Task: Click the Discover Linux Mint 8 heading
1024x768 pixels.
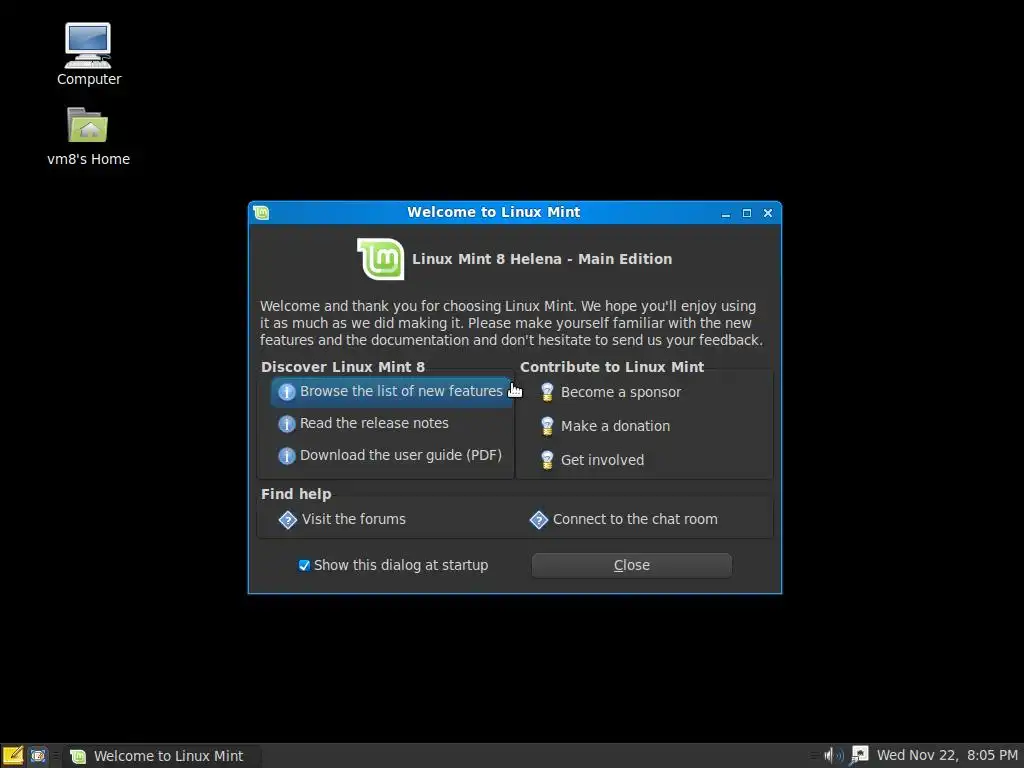Action: pyautogui.click(x=343, y=367)
